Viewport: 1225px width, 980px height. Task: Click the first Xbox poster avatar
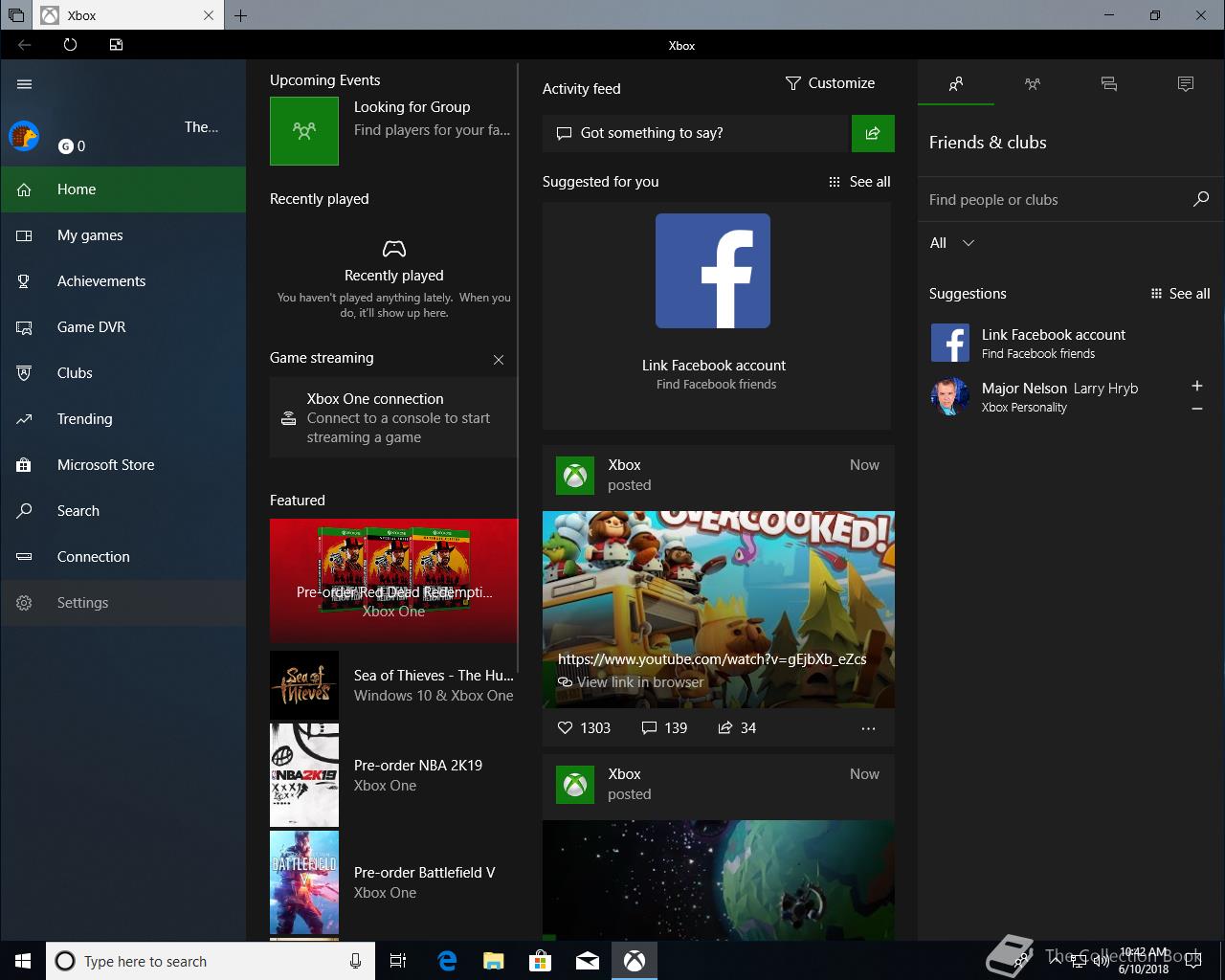pos(575,476)
